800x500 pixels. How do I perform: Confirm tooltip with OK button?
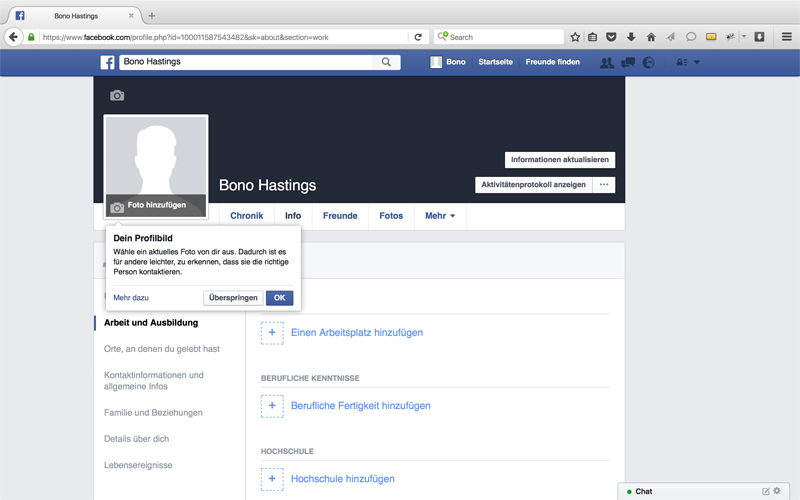280,297
